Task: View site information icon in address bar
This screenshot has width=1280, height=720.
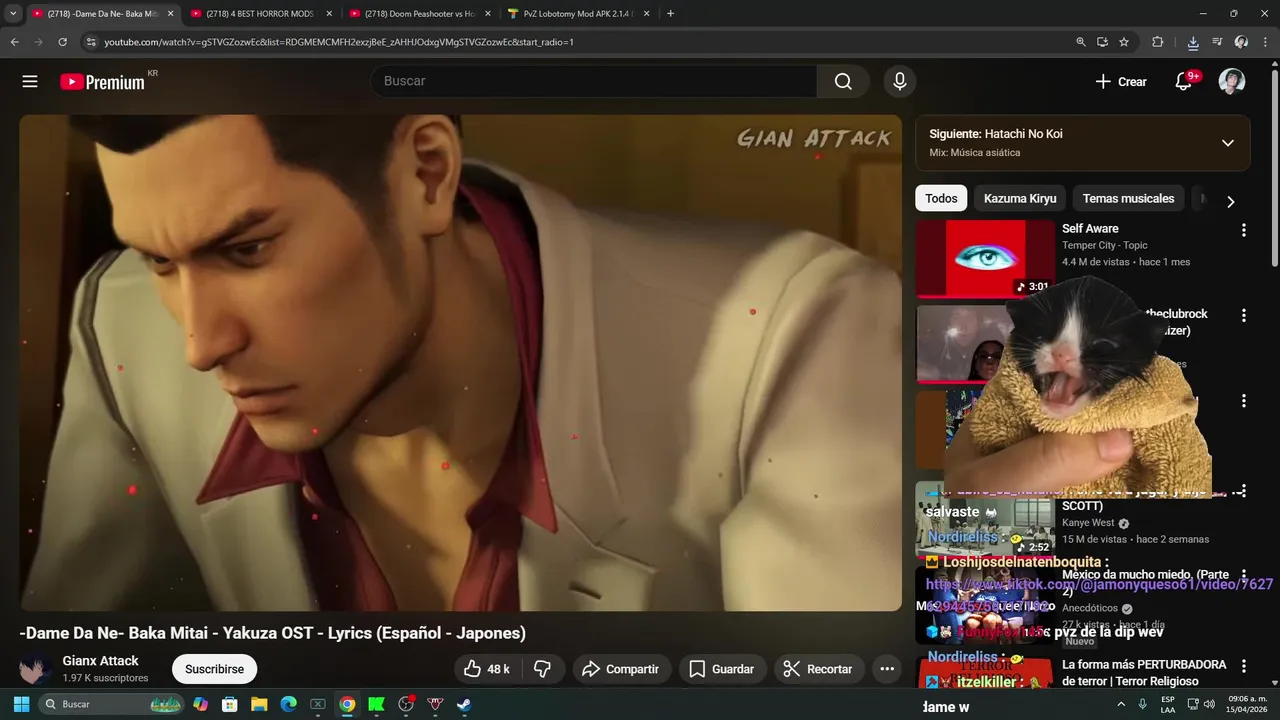Action: 91,42
